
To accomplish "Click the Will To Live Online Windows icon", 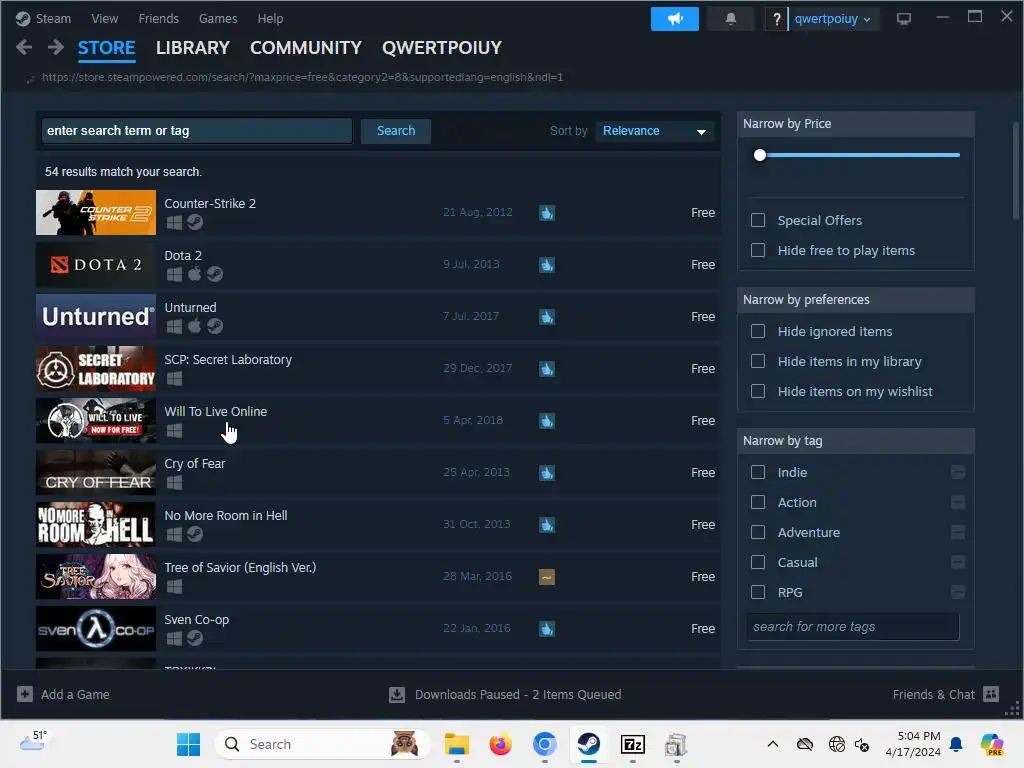I will [x=174, y=430].
